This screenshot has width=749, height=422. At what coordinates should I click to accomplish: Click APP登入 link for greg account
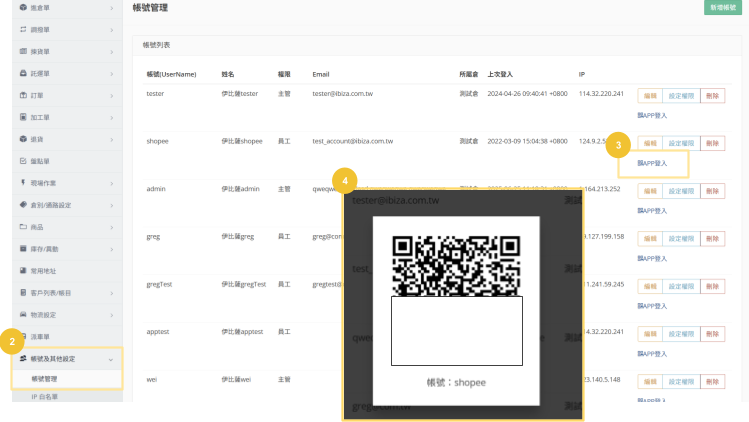tap(652, 259)
